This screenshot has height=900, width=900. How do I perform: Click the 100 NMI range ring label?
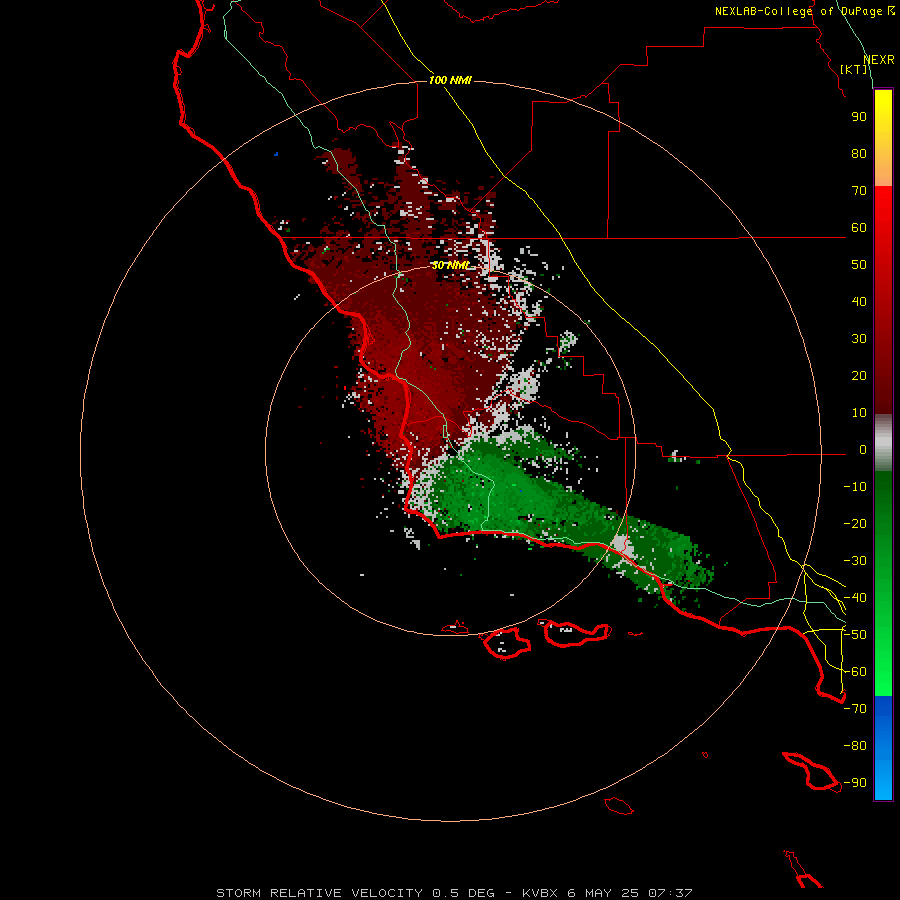click(450, 80)
